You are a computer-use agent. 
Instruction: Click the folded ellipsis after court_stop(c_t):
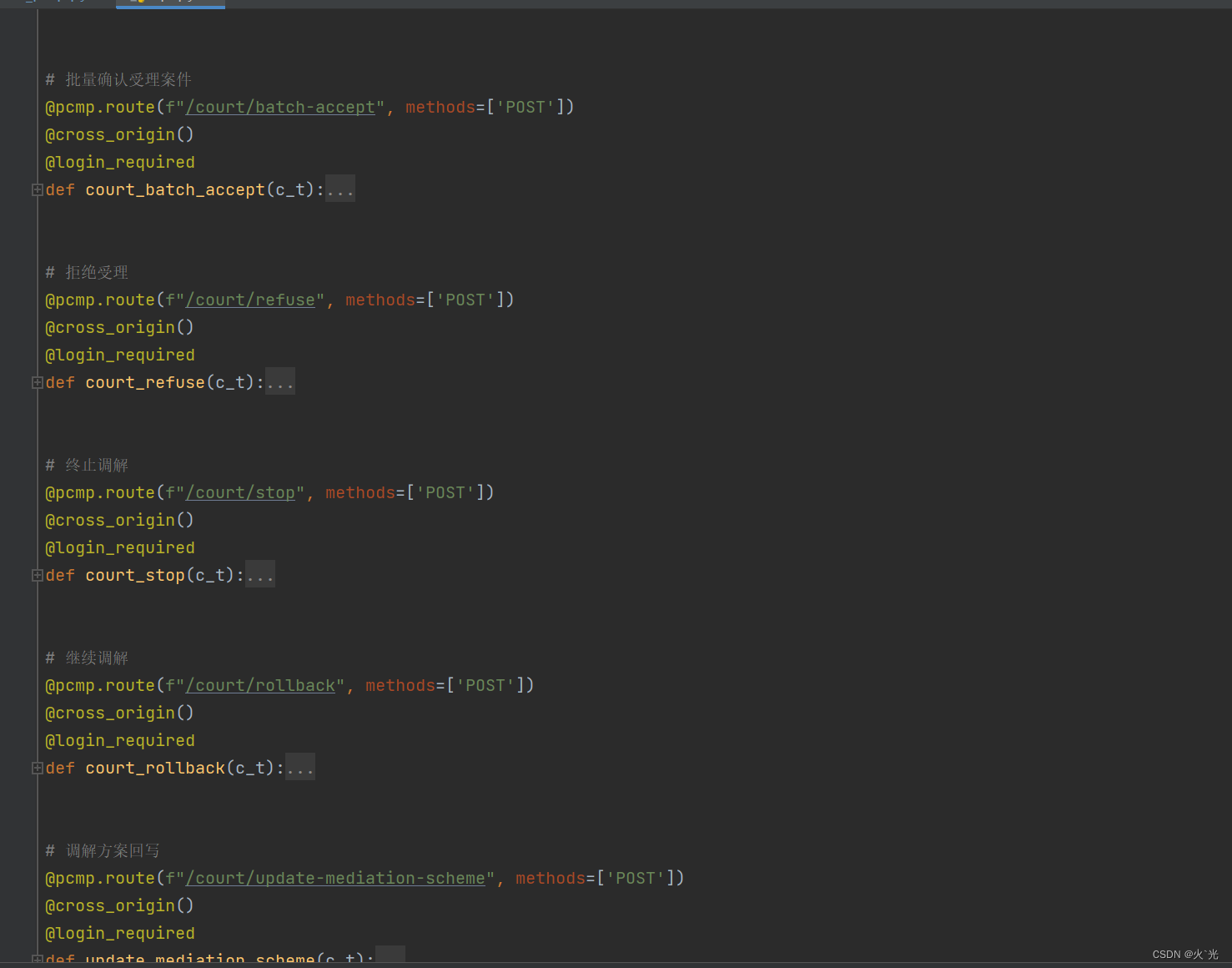(x=260, y=575)
